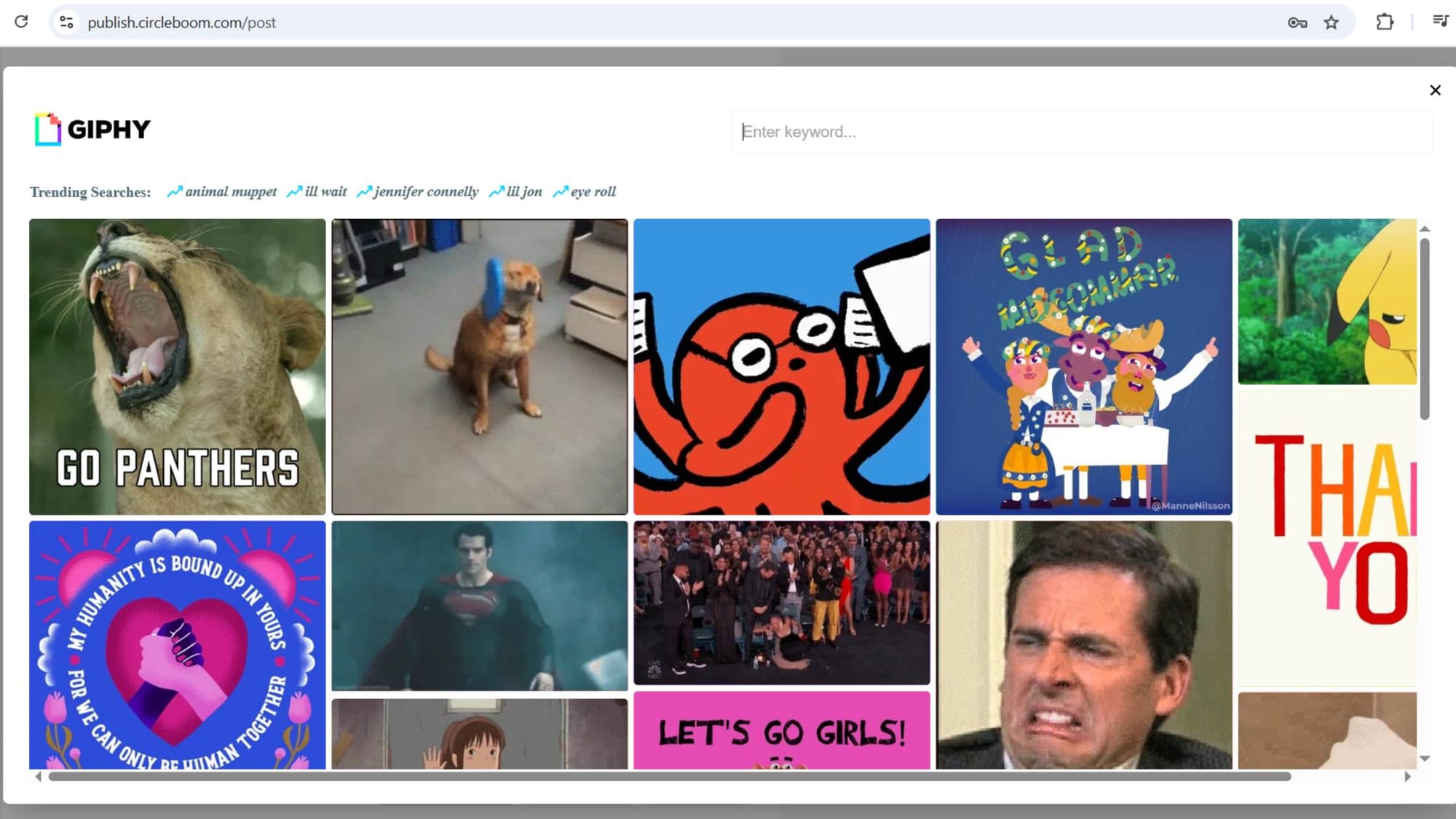This screenshot has height=819, width=1456.
Task: Select the lil jon trending search
Action: (x=523, y=191)
